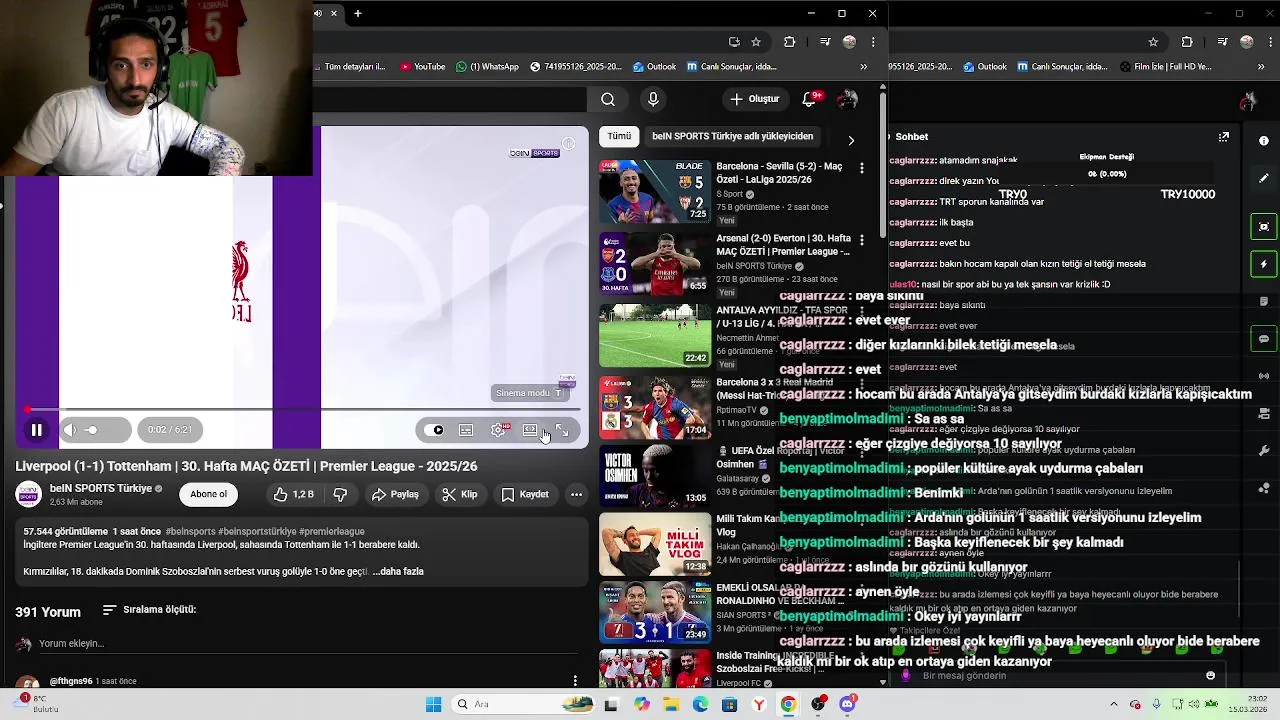Open the front window's Outlook bookmark

655,67
